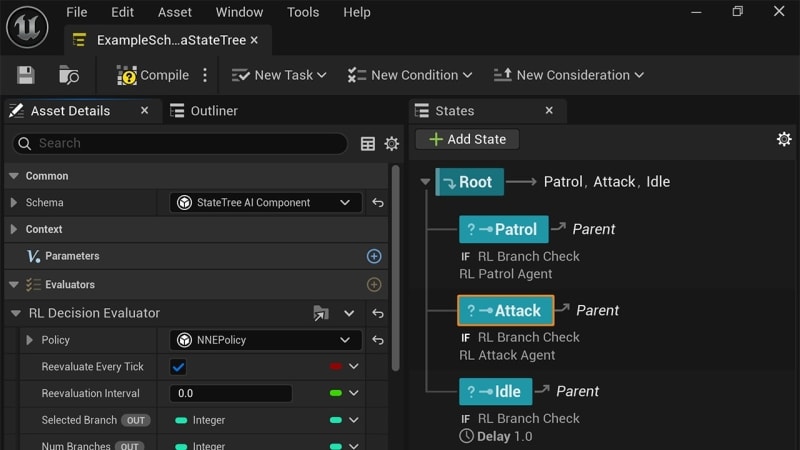Toggle the Reevaluate Every Tick checkbox

point(178,367)
